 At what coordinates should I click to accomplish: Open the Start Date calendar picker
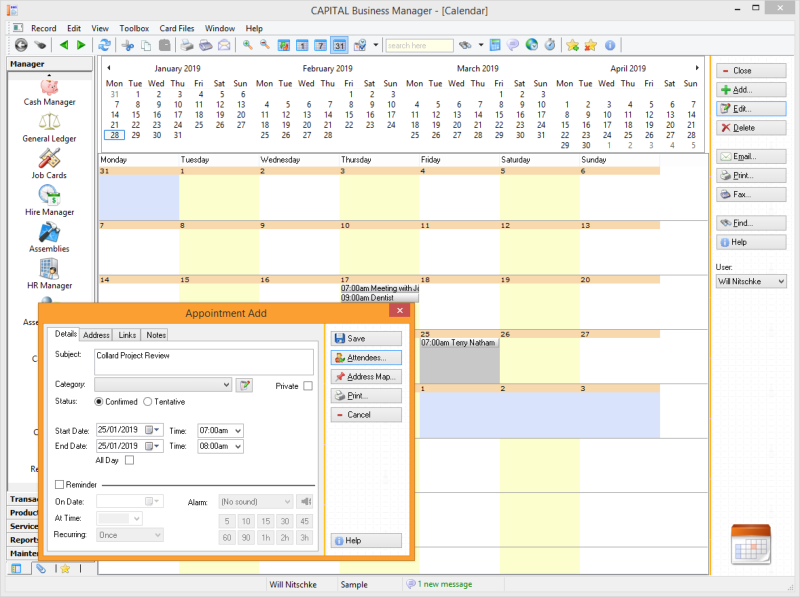[x=152, y=430]
